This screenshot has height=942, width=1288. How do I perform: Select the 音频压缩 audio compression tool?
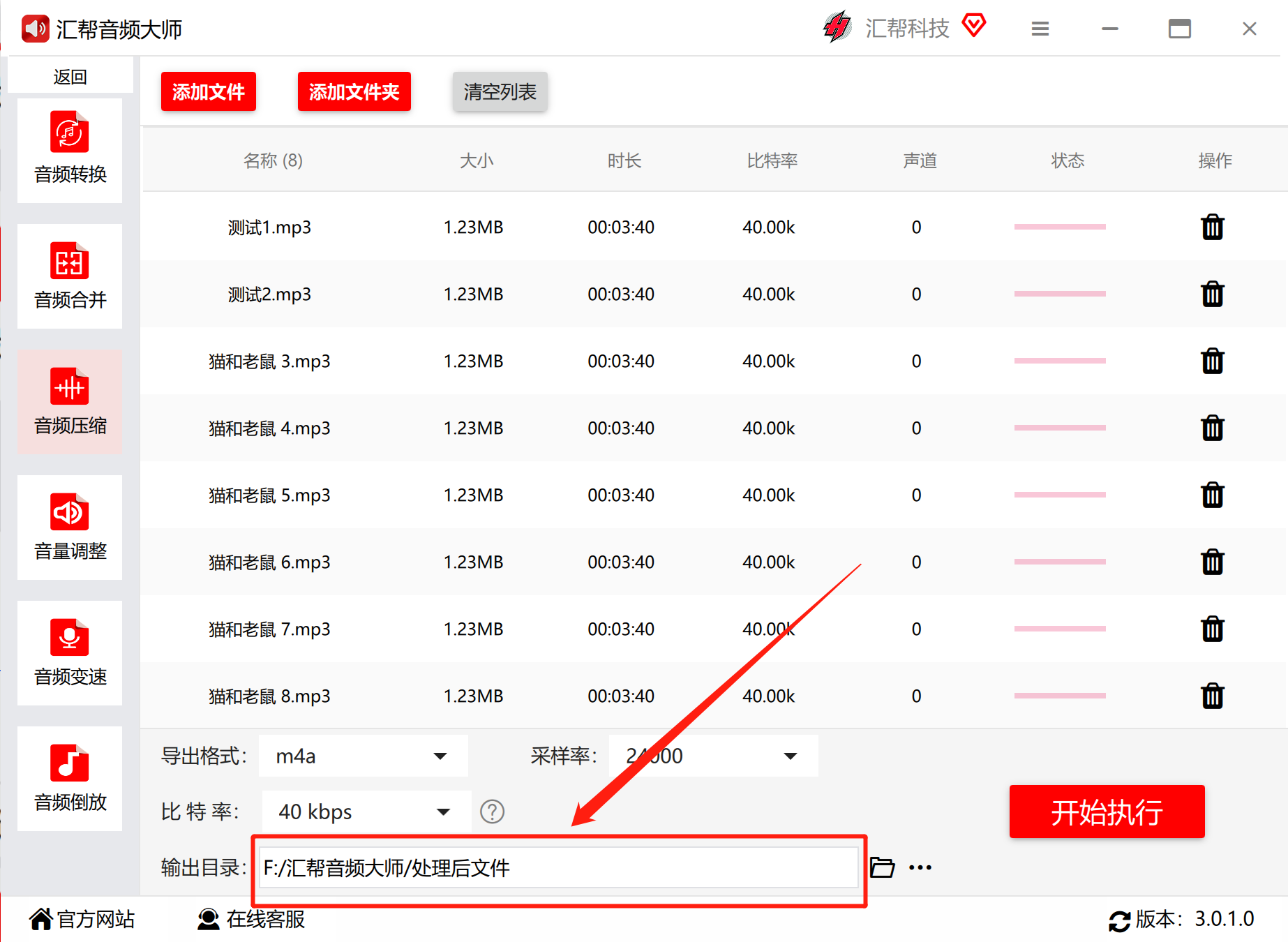70,401
